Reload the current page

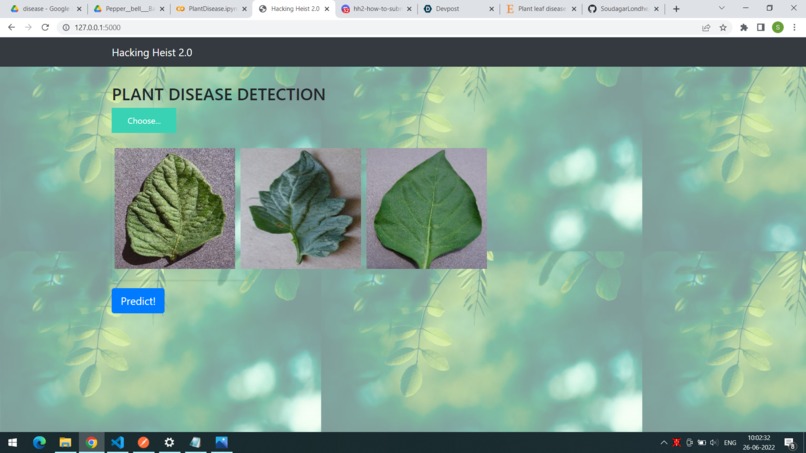tap(45, 27)
